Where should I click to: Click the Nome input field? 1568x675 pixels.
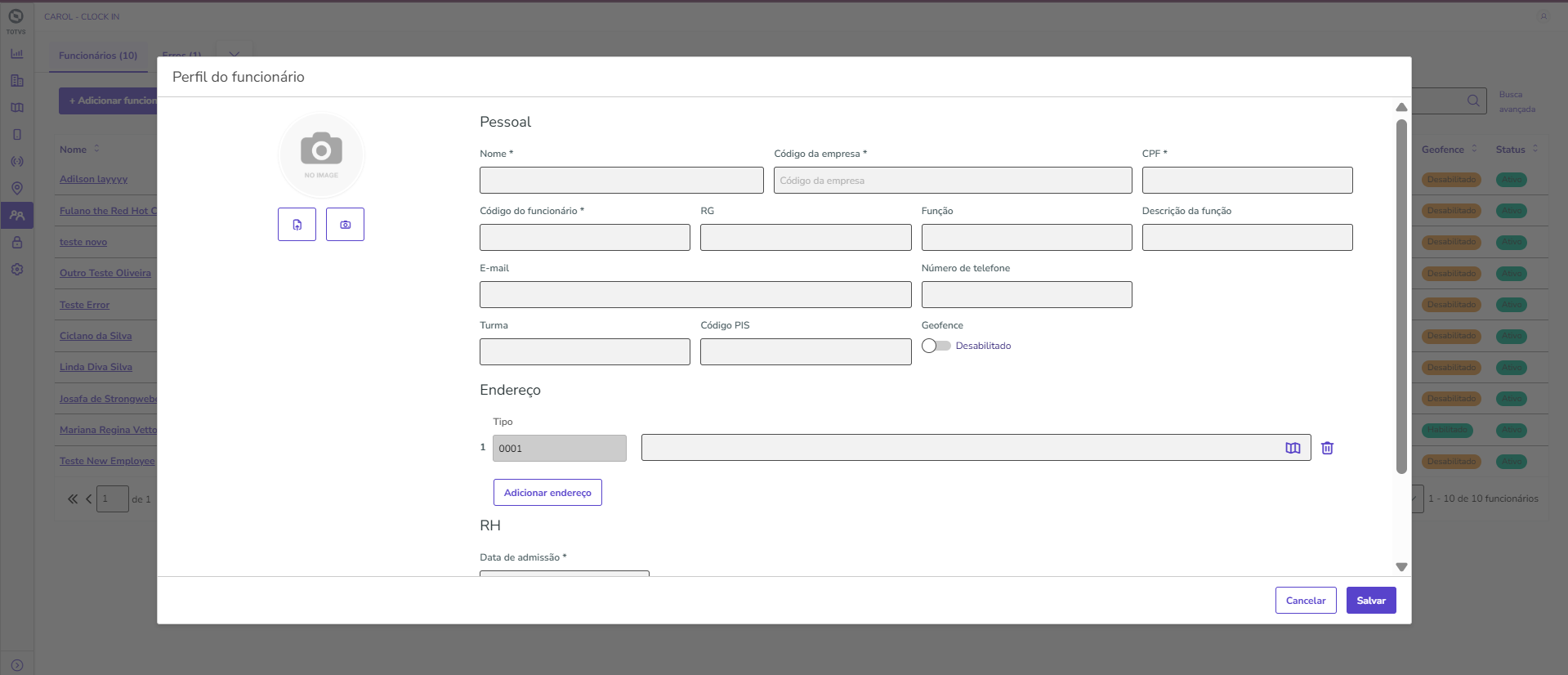[621, 181]
